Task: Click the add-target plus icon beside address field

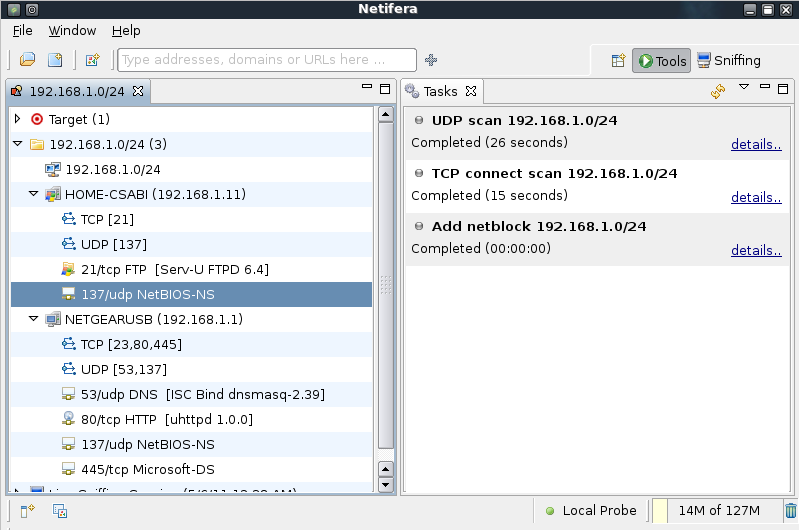Action: point(431,60)
